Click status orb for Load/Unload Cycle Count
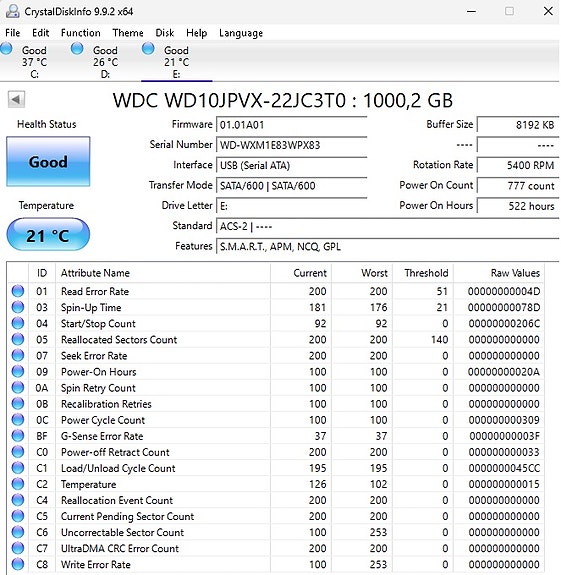 18,468
